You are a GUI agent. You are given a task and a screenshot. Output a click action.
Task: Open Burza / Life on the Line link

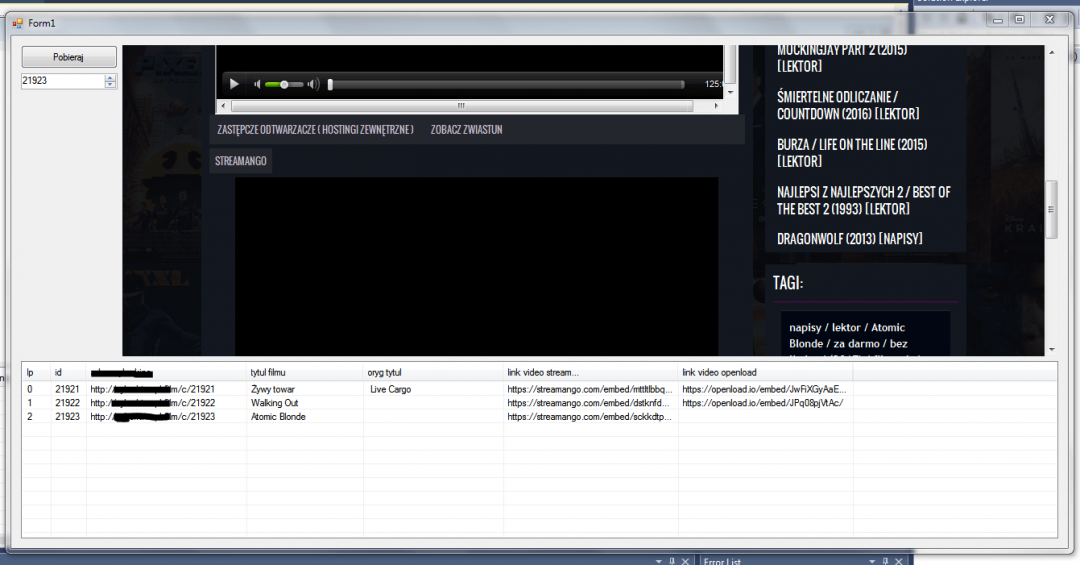tap(851, 152)
